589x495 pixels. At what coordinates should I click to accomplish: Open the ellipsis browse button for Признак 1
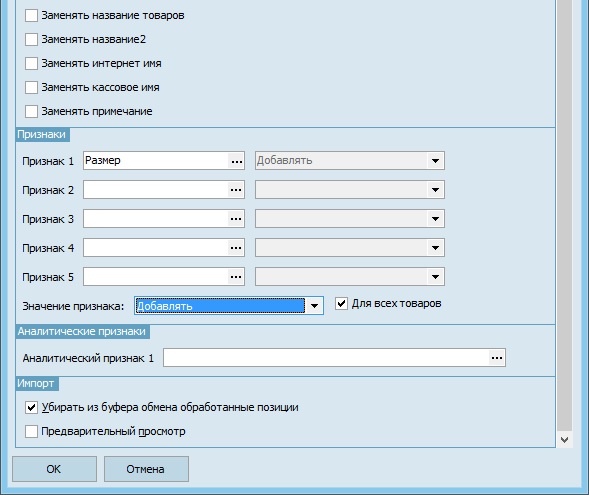point(236,161)
